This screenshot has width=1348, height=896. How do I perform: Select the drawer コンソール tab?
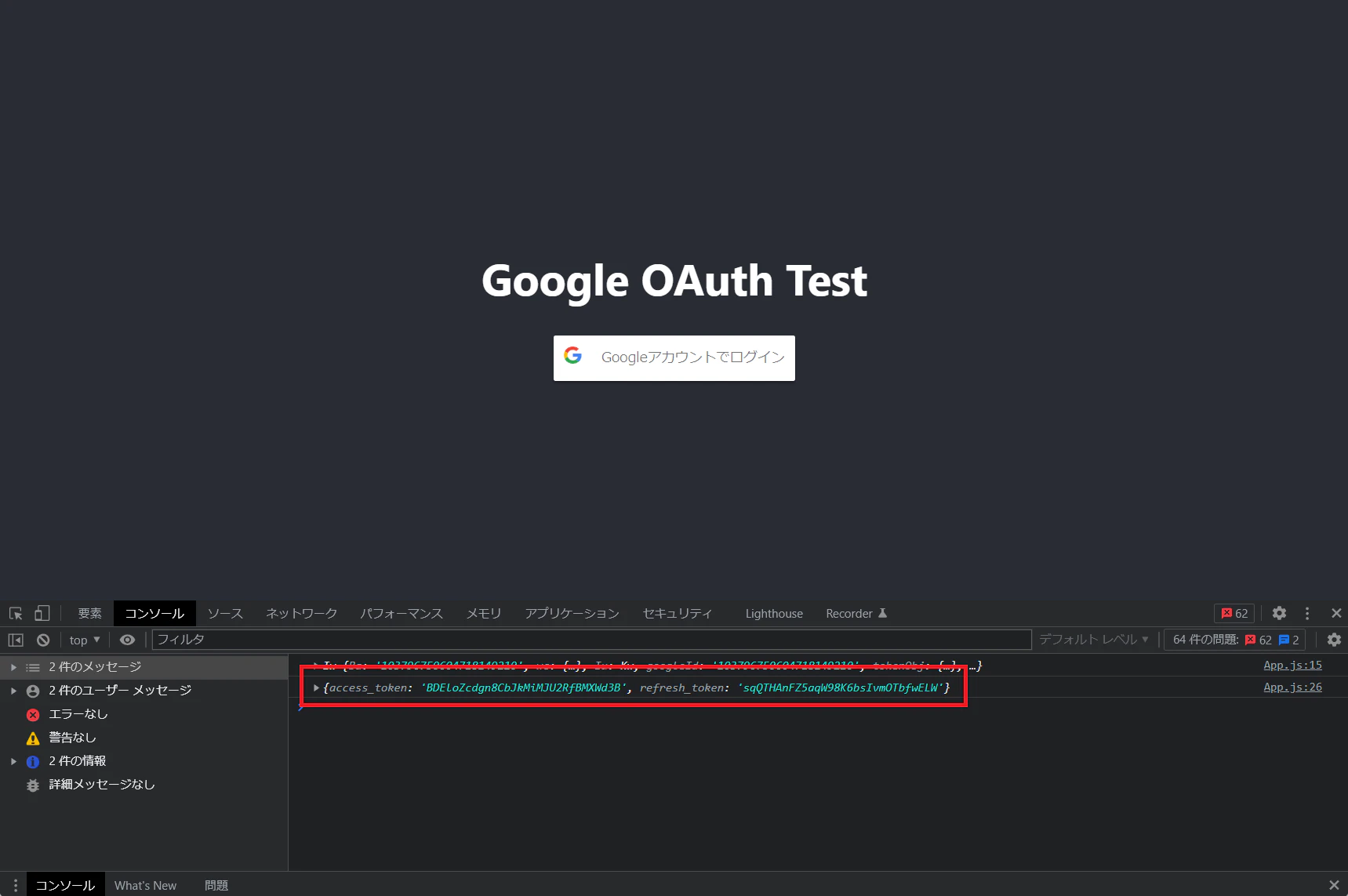coord(66,885)
